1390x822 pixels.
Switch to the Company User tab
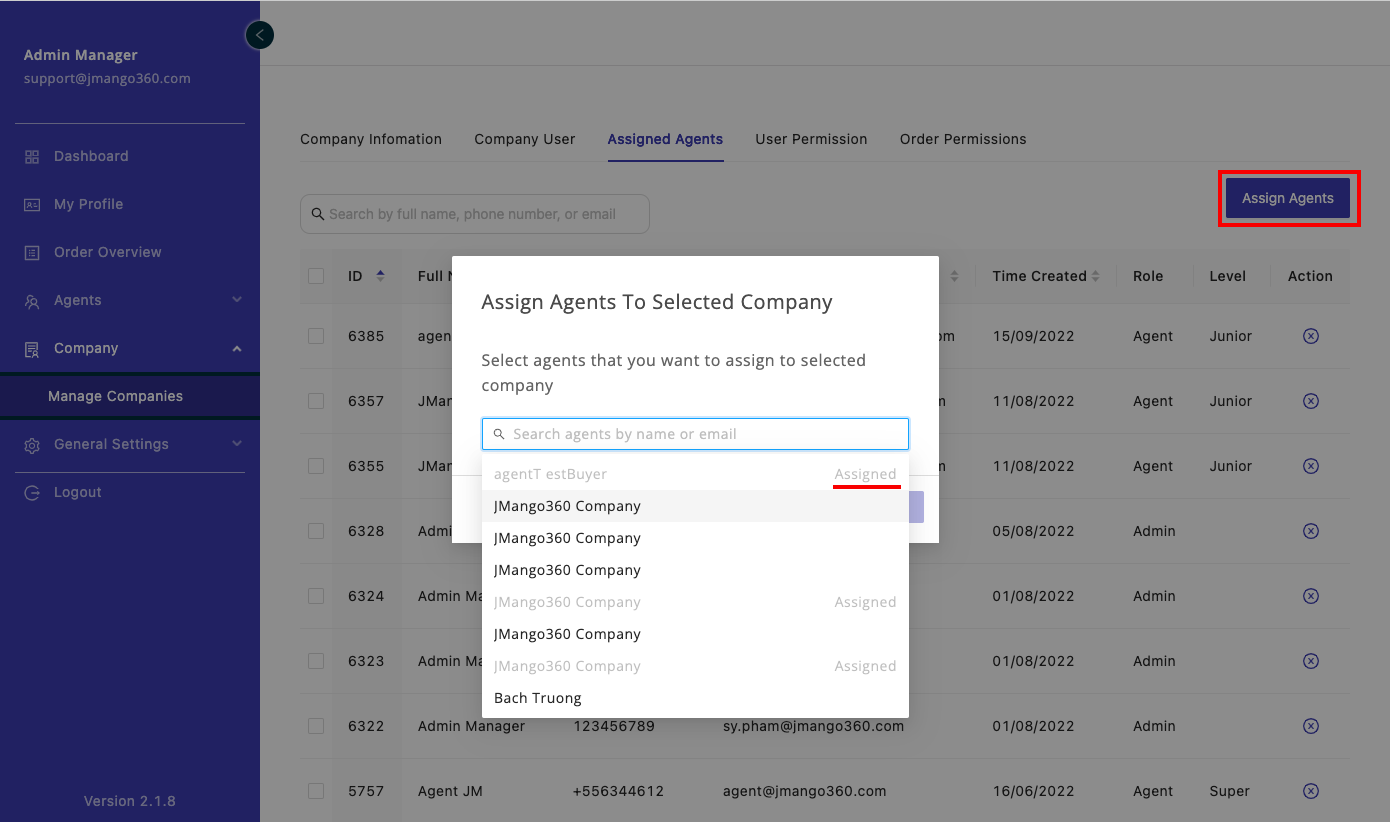coord(524,139)
